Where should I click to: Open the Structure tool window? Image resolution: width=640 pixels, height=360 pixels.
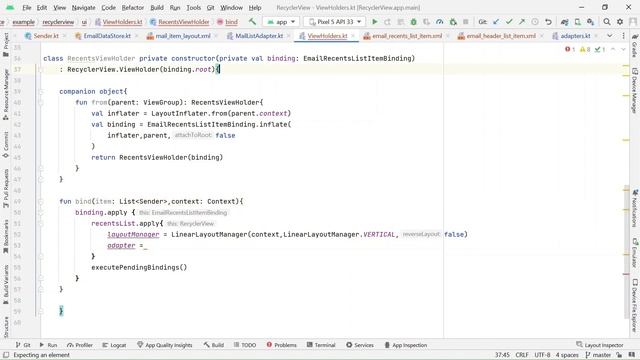(6, 327)
